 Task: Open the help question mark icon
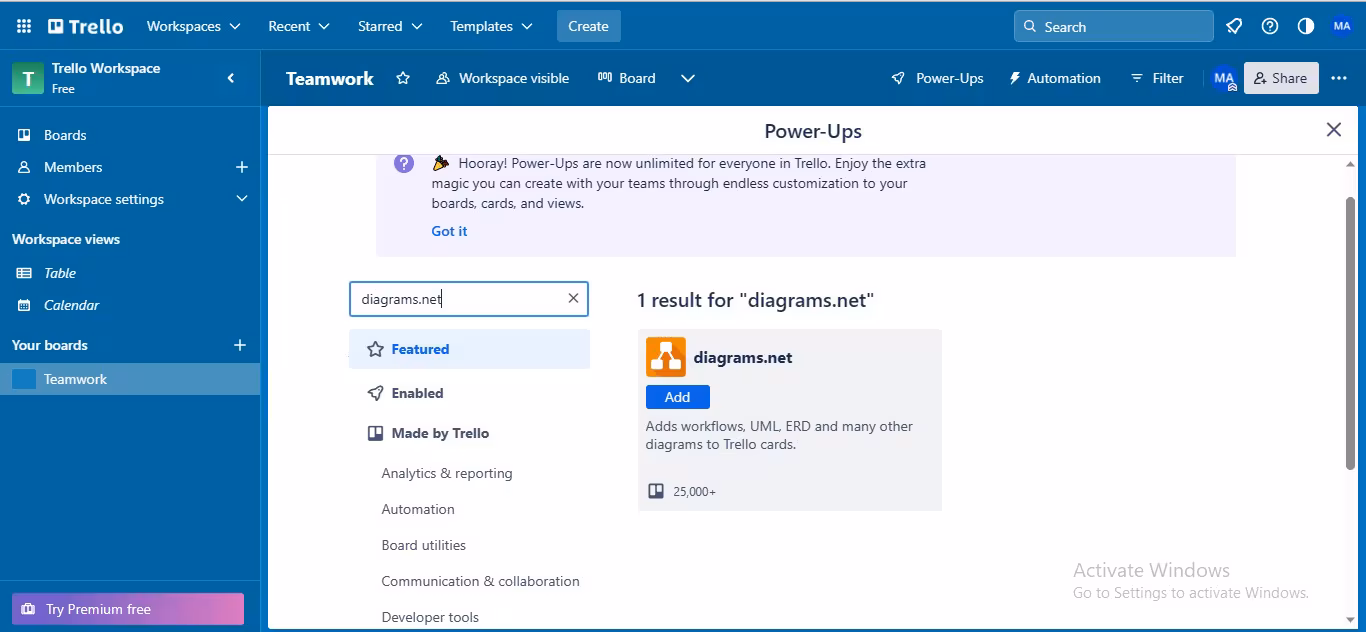point(1270,26)
